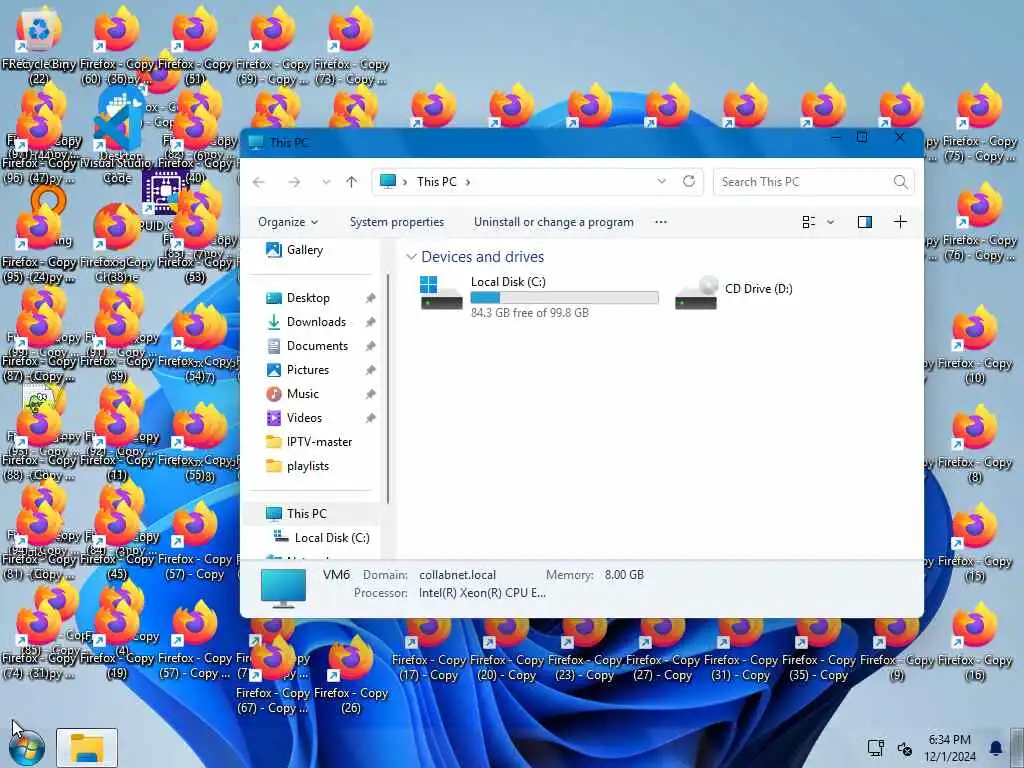Open Documents in navigation pane

coord(317,346)
